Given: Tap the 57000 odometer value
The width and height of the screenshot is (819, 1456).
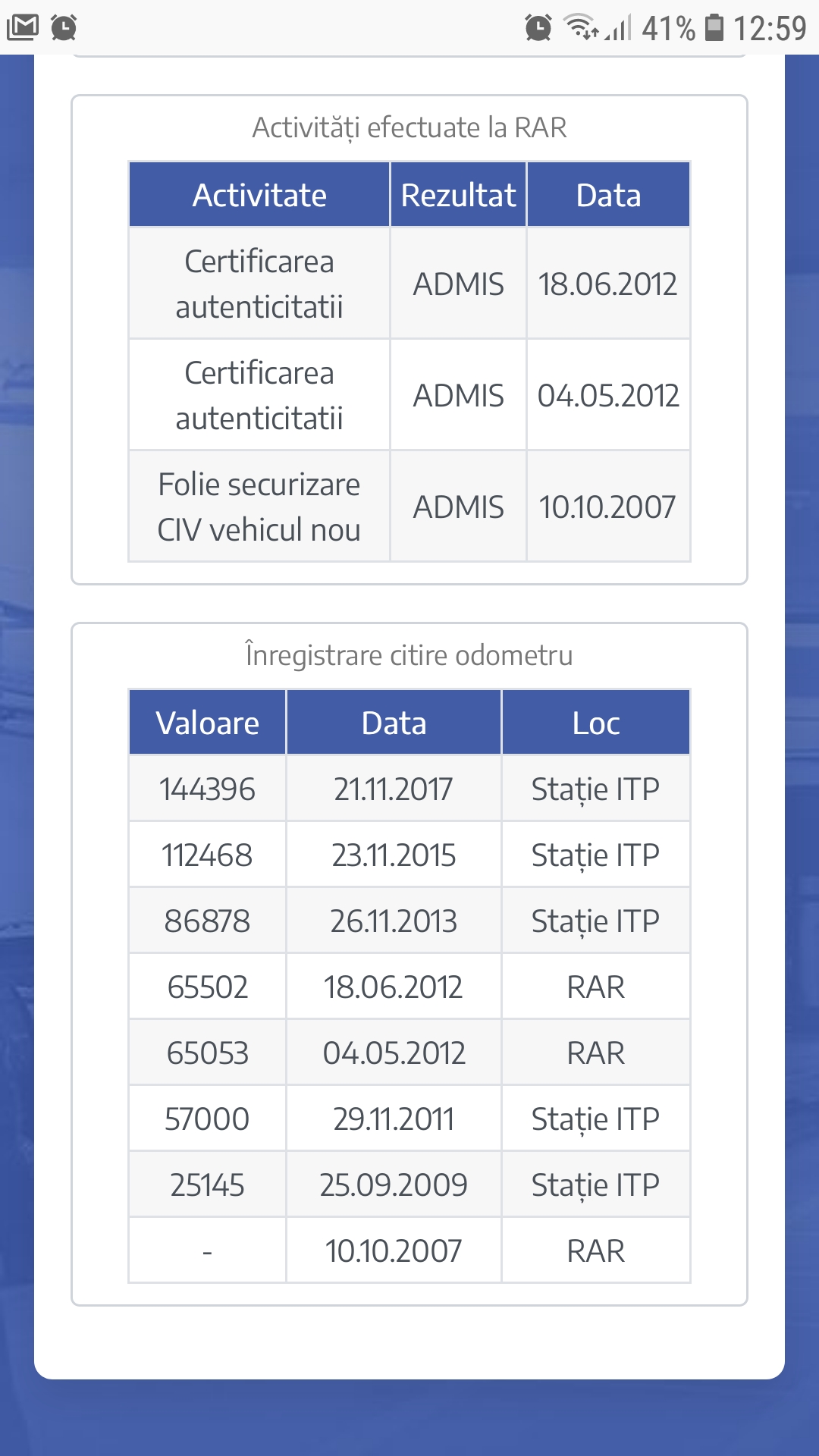Looking at the screenshot, I should click(x=207, y=1119).
